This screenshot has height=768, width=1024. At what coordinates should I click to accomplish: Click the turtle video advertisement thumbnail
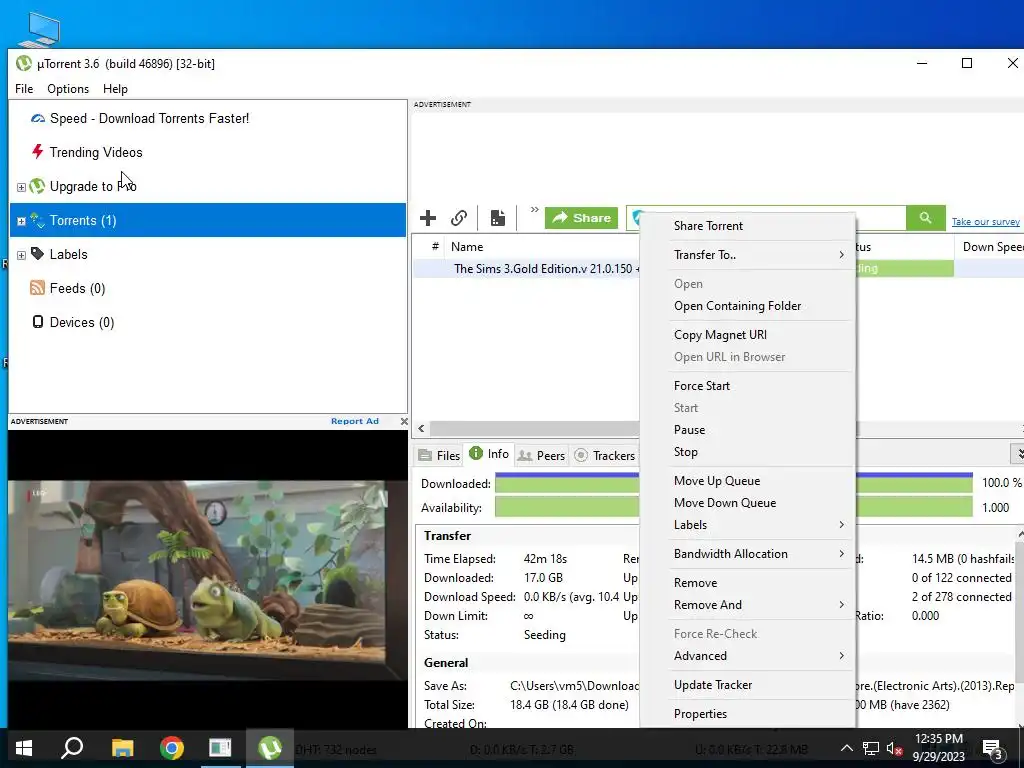207,581
